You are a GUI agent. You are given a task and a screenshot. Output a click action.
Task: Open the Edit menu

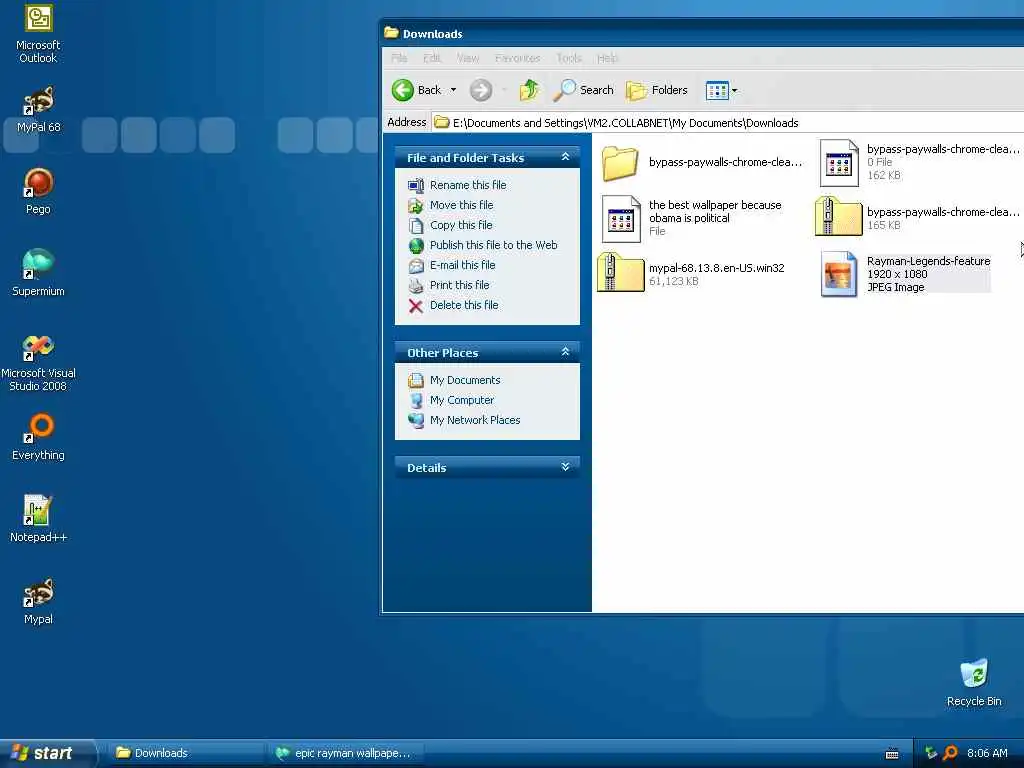click(x=432, y=58)
